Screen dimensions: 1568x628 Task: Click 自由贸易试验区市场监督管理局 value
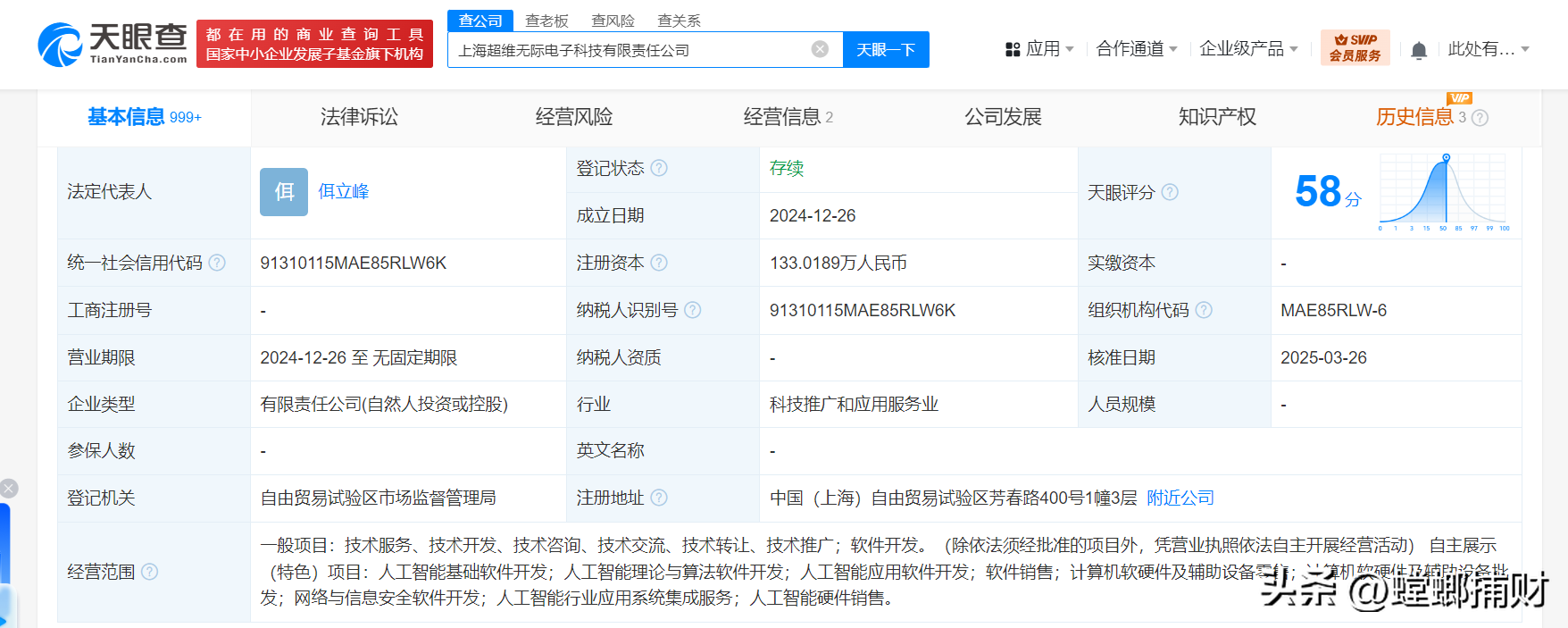pos(378,498)
